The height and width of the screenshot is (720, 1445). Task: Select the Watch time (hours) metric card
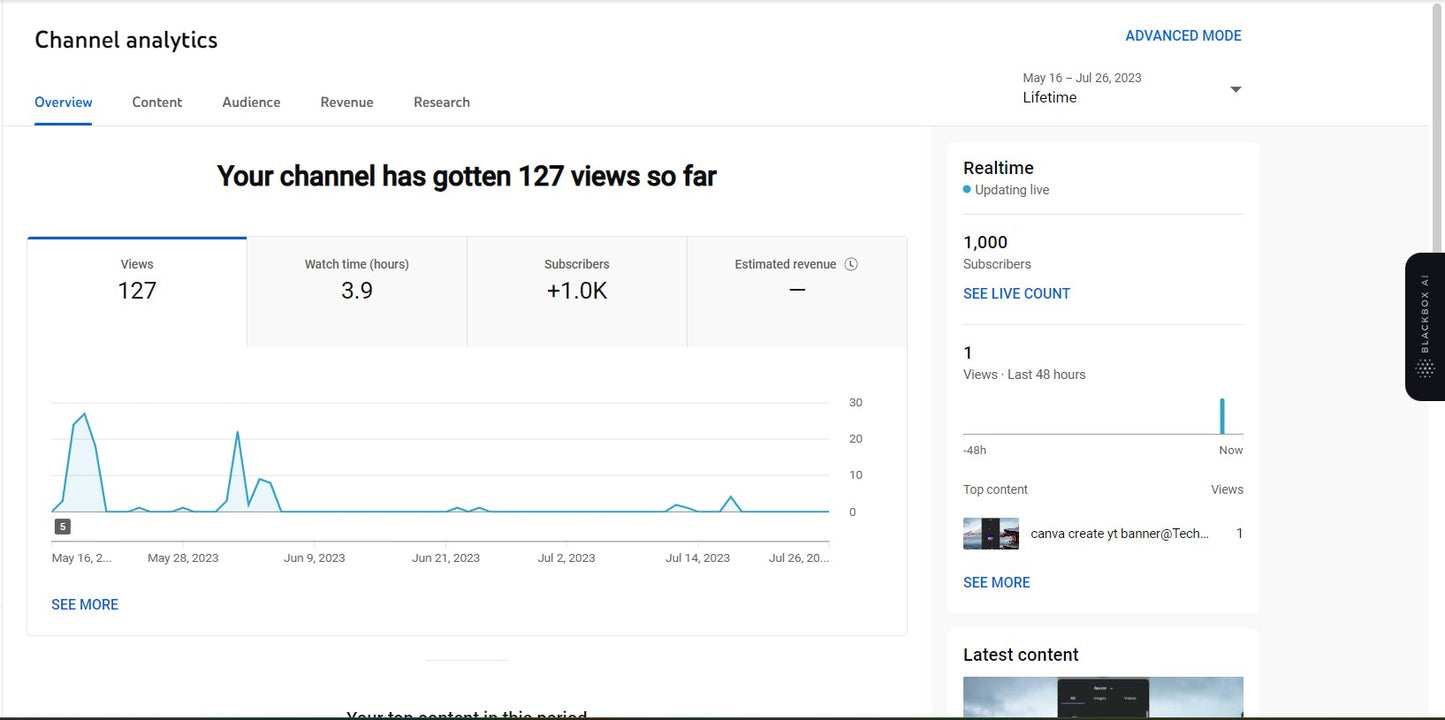(x=356, y=290)
